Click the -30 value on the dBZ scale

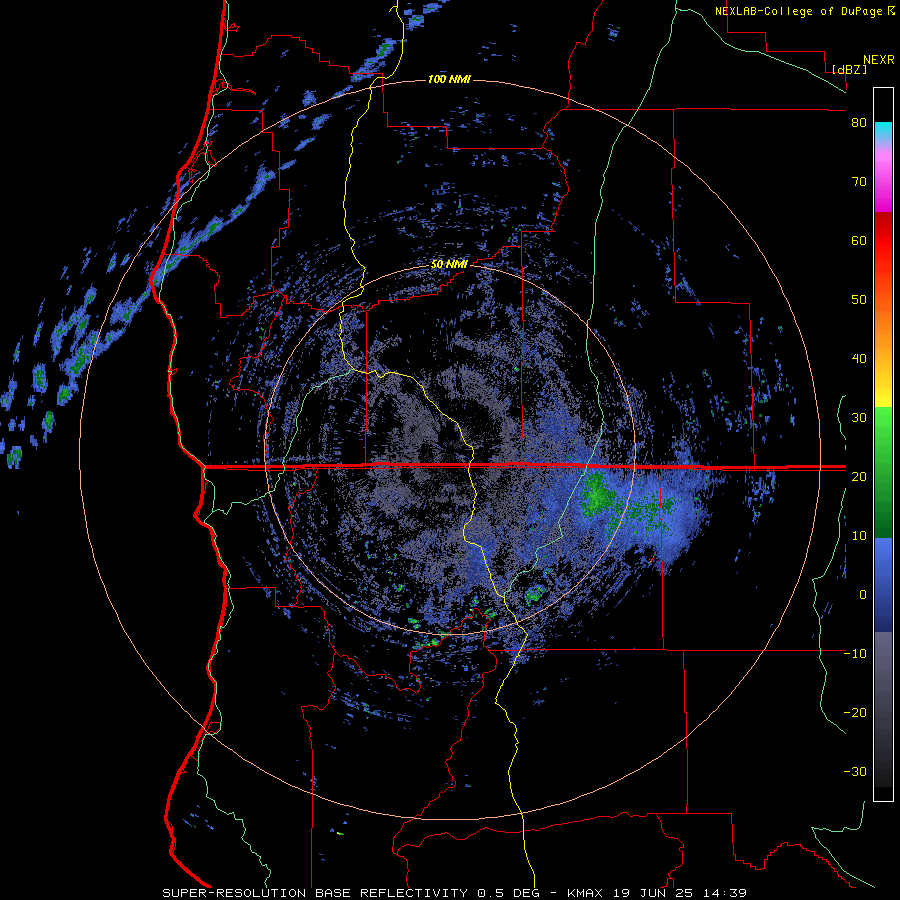tap(855, 771)
